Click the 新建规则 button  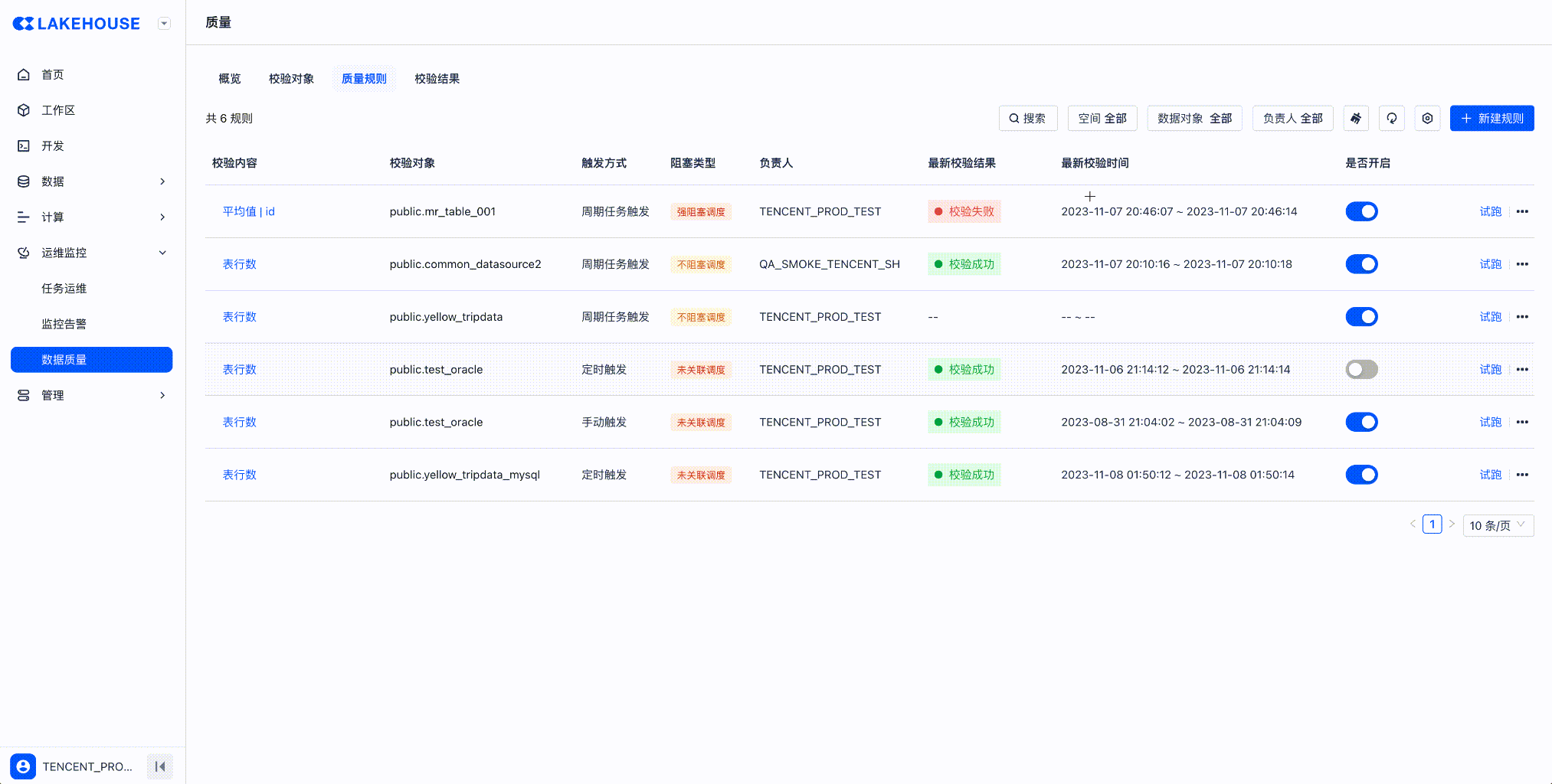coord(1491,119)
